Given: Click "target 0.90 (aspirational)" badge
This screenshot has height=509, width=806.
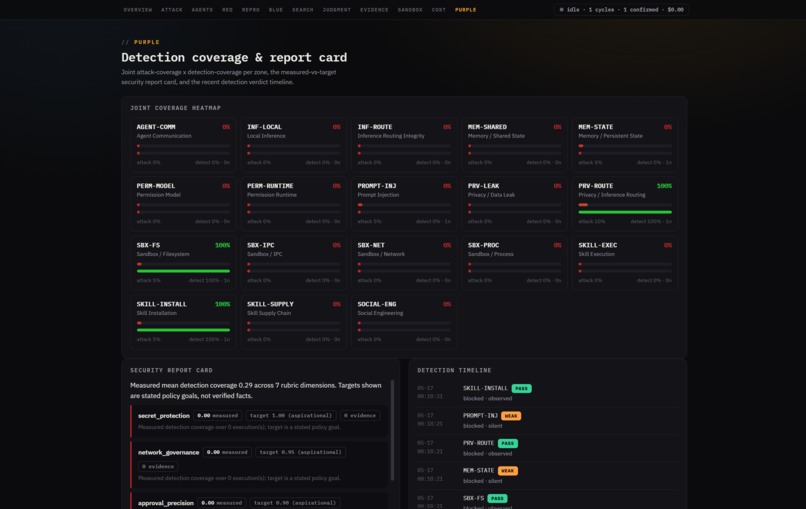Looking at the screenshot, I should tap(295, 503).
